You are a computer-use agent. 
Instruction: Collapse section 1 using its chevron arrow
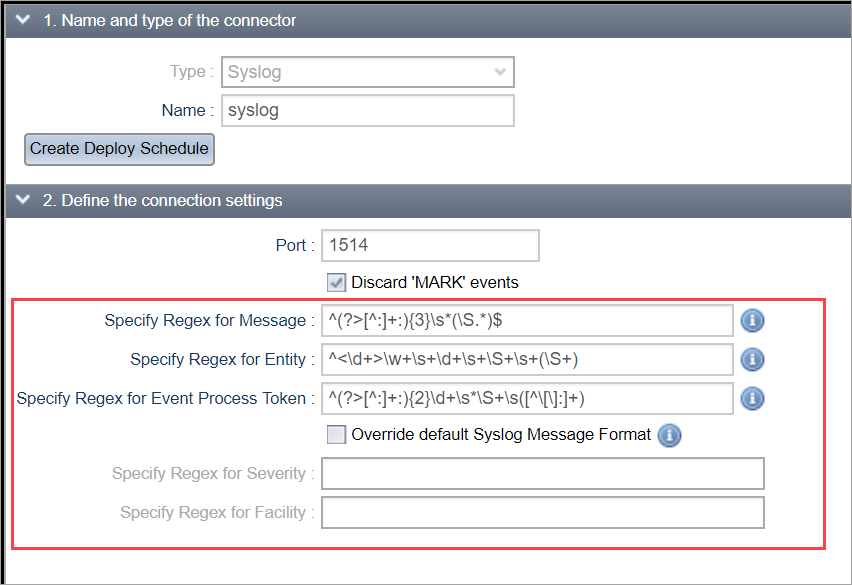[23, 20]
